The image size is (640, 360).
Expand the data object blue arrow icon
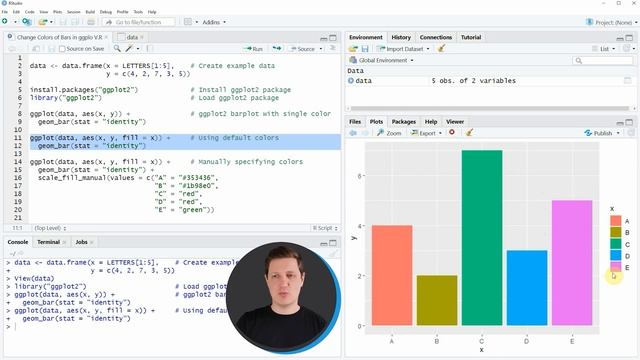tap(351, 81)
